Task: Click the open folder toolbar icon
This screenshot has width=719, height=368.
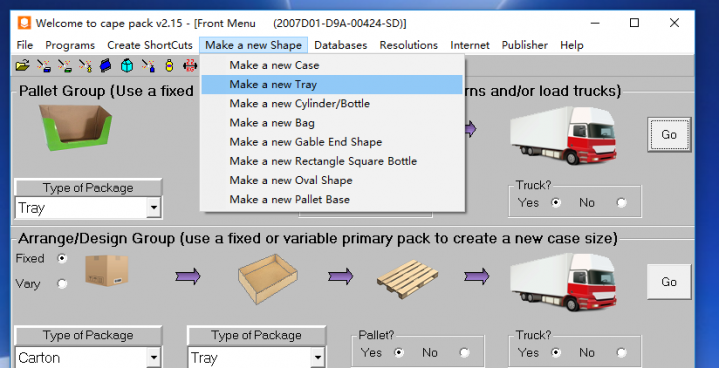Action: [x=22, y=66]
